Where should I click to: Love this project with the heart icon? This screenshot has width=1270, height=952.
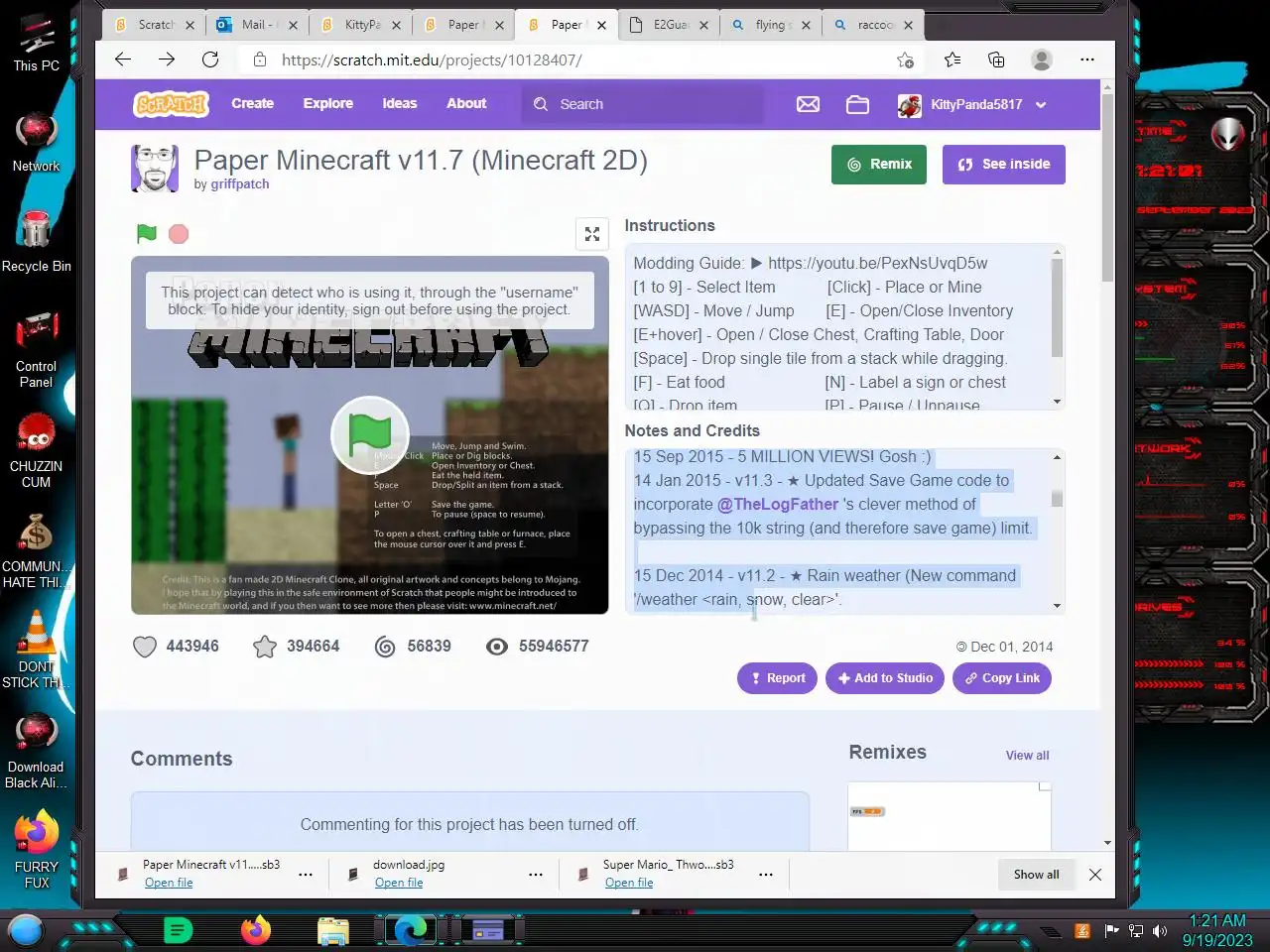click(x=145, y=647)
